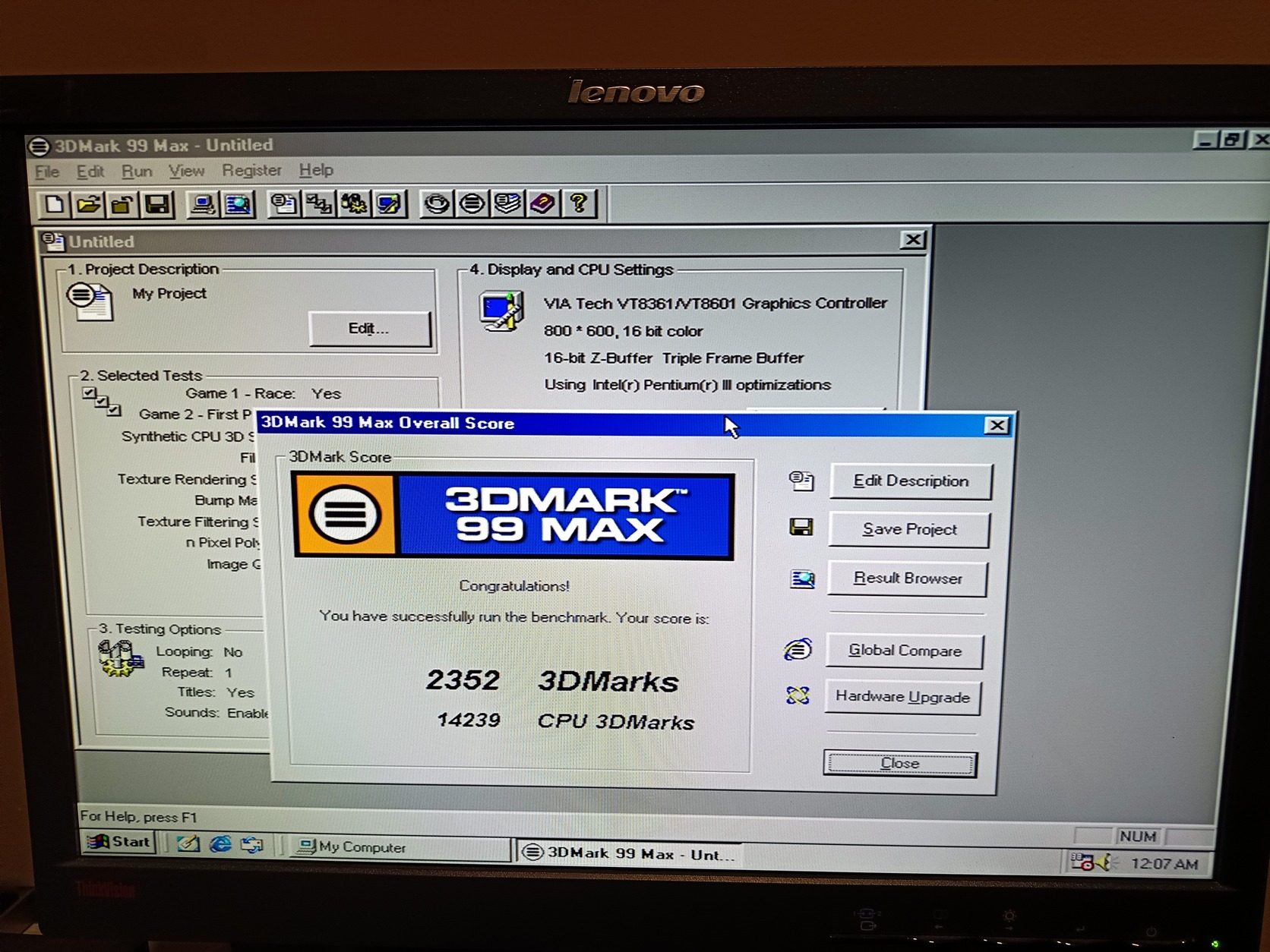This screenshot has height=952, width=1270.
Task: Open the purple help book toolbar icon
Action: [x=542, y=204]
